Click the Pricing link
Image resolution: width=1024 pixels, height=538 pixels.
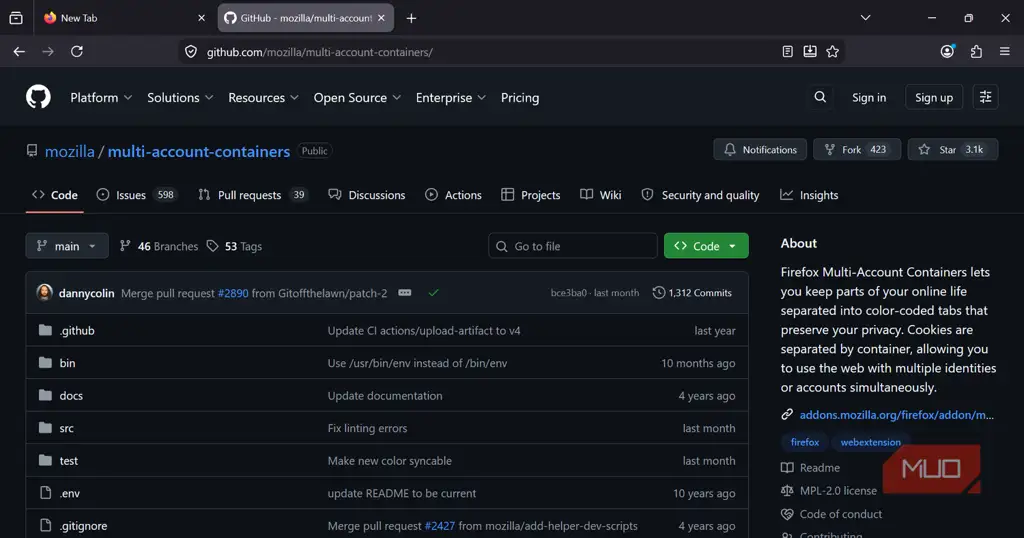coord(520,97)
